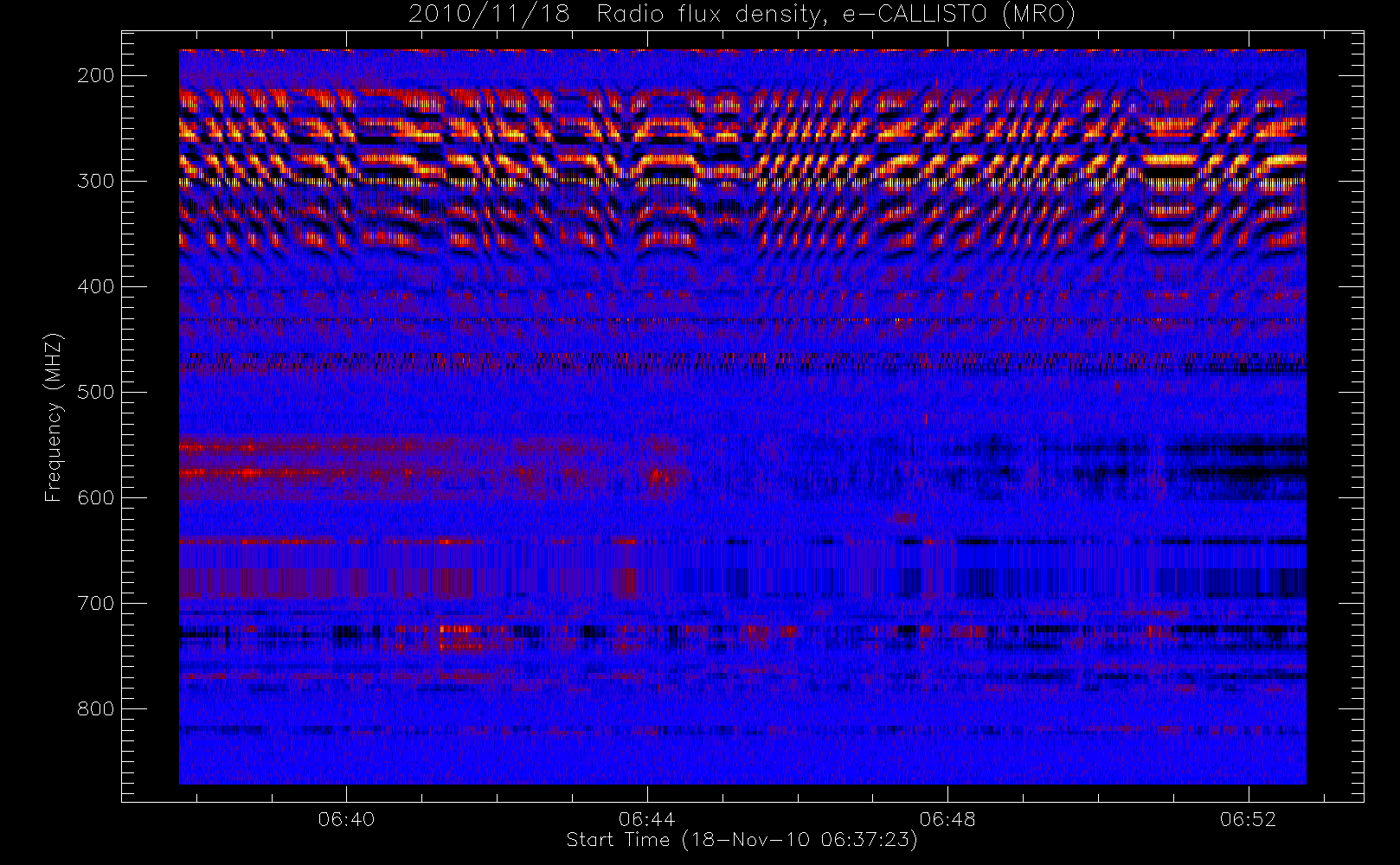Click the plot title '2010/11/18 Radio flux density, e-CALLISTO (MRO)'

click(x=742, y=14)
